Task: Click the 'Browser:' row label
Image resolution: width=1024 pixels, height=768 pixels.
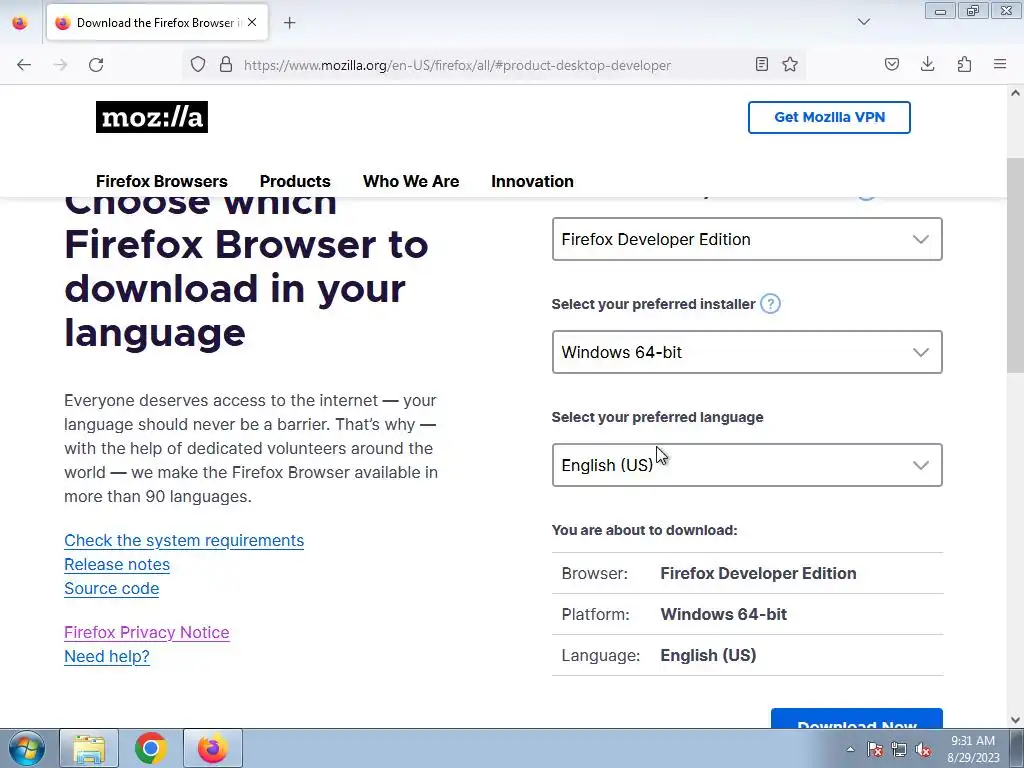Action: 595,573
